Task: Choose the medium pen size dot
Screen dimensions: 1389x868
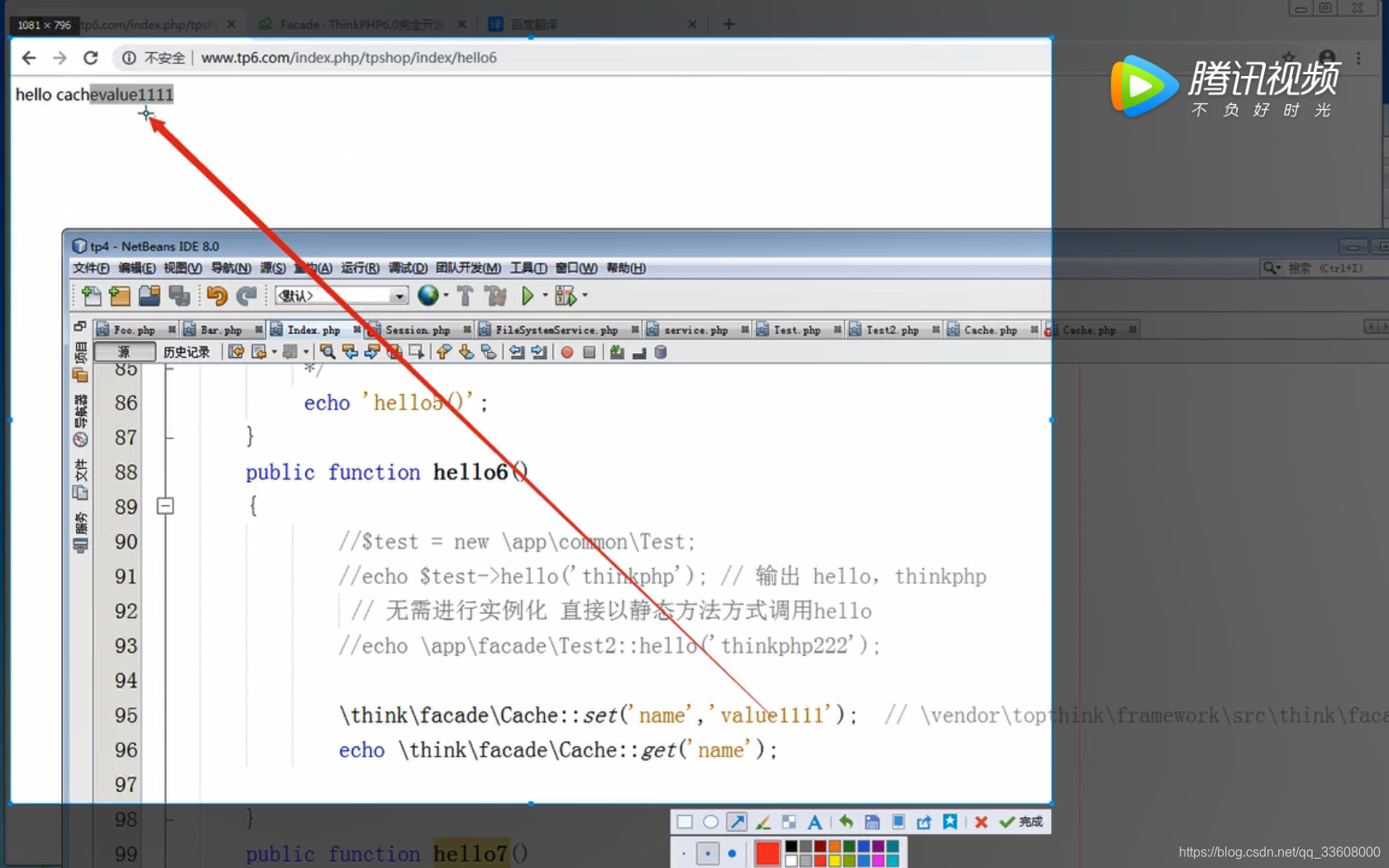Action: 708,853
